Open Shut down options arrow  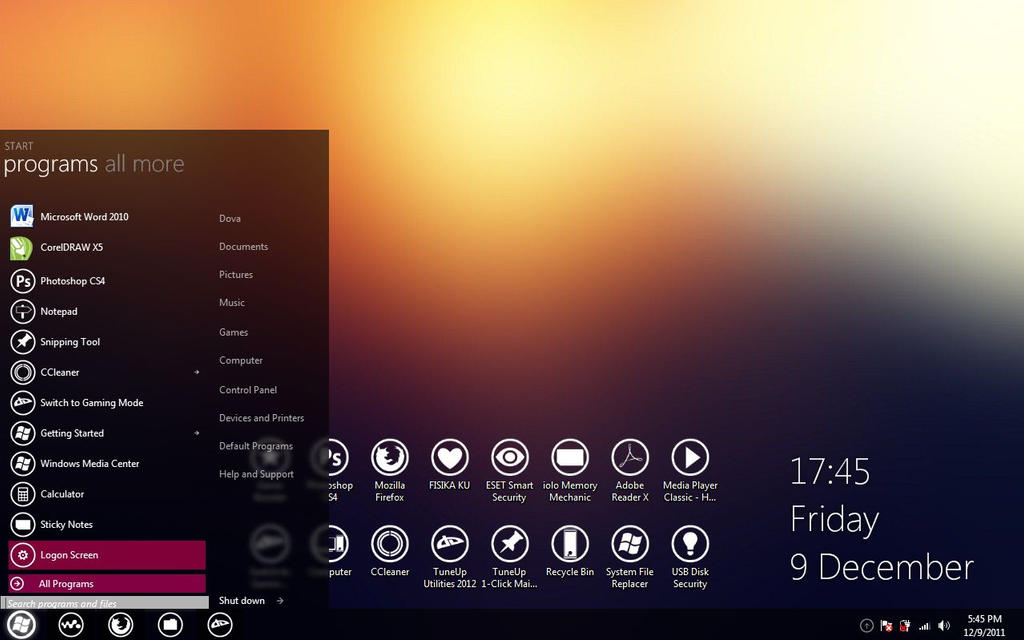[280, 601]
